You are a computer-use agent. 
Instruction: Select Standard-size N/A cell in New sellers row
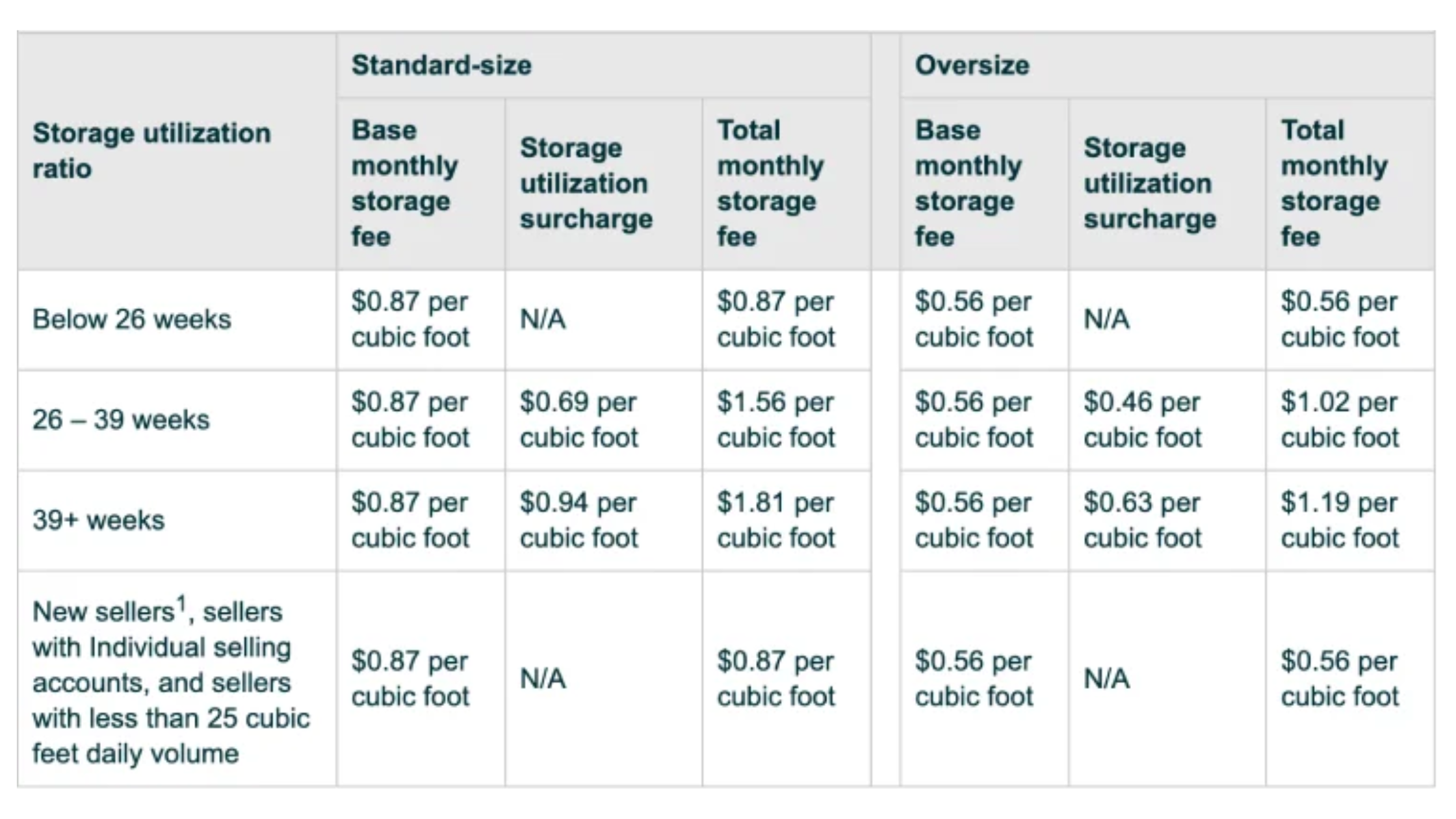click(x=543, y=679)
